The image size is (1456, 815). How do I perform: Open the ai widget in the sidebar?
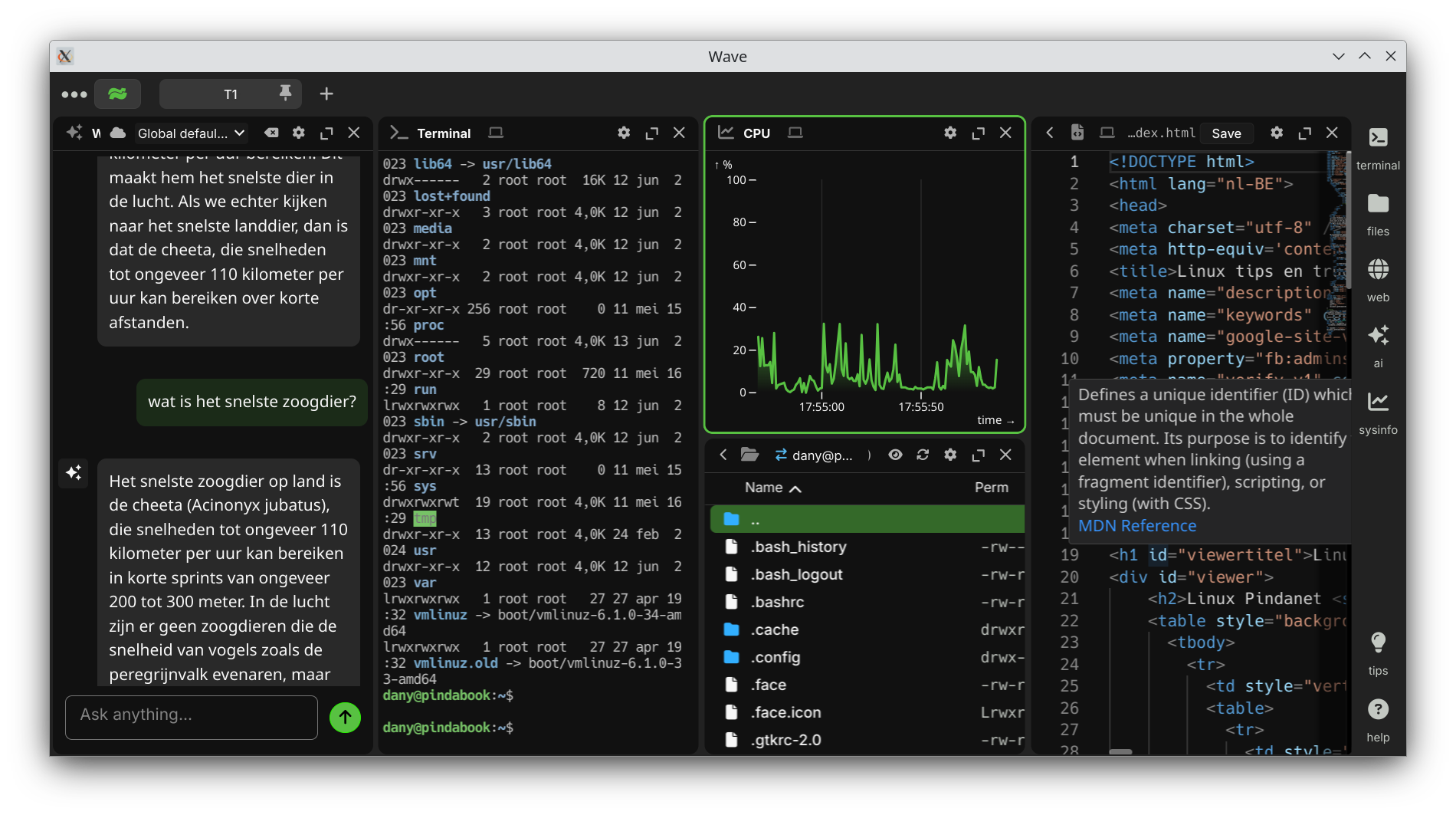coord(1378,346)
